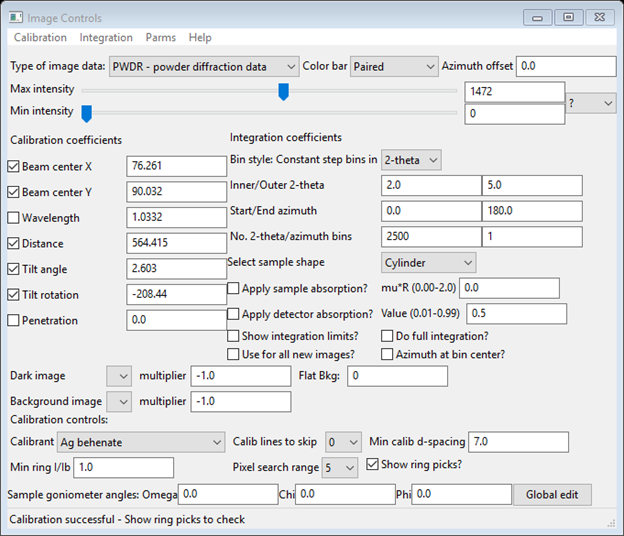Click the Outer 2-theta field 5.0
The width and height of the screenshot is (624, 536).
point(532,185)
